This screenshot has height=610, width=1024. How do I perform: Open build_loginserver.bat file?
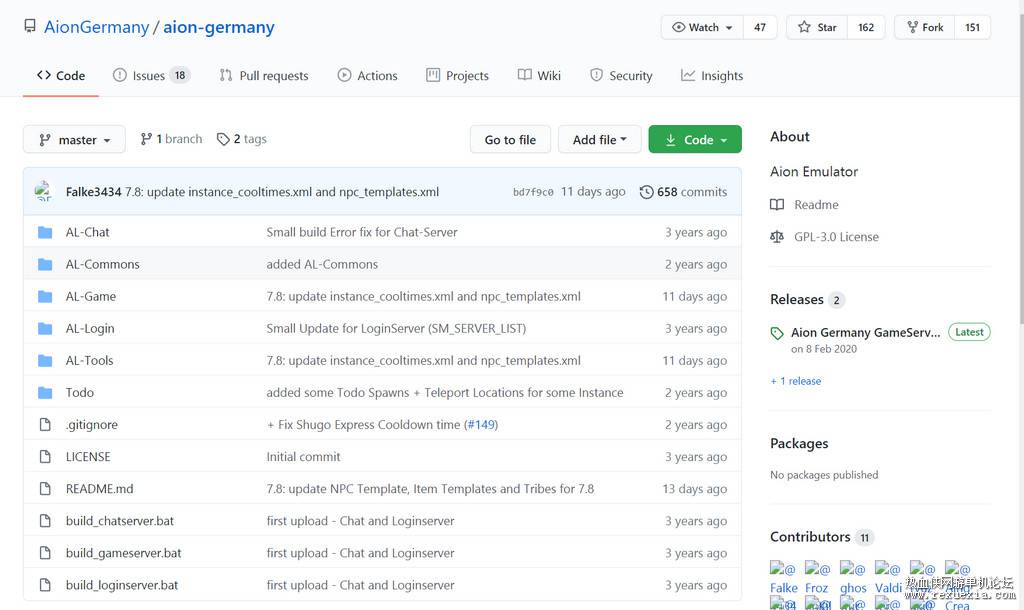pyautogui.click(x=122, y=585)
